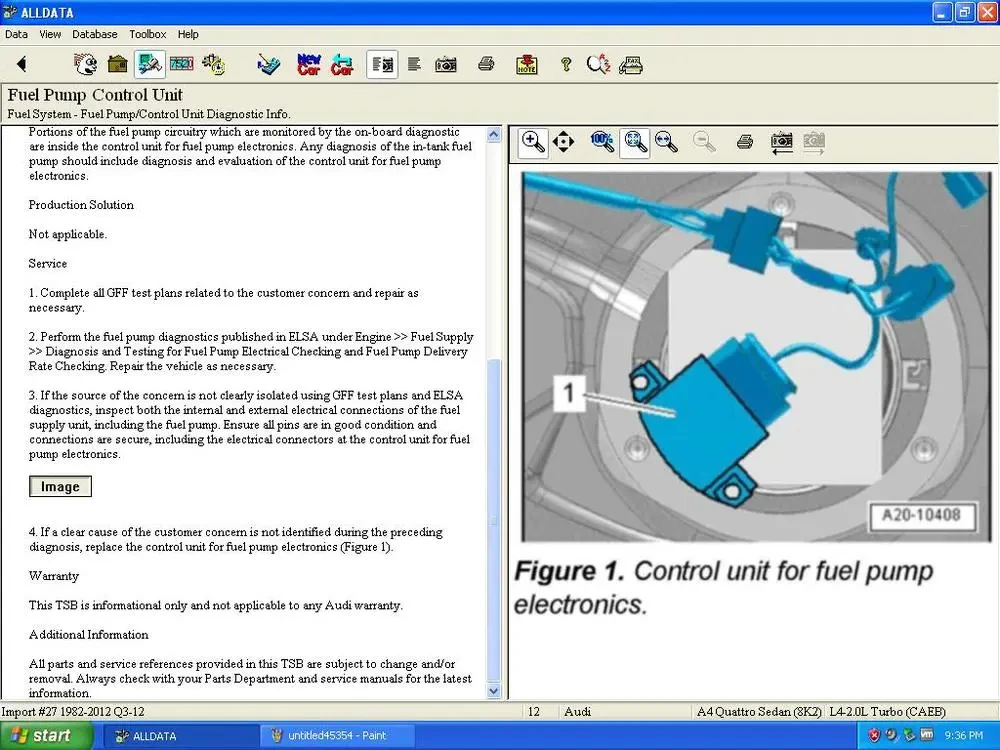The image size is (1000, 750).
Task: Select the zoom in tool on image toolbar
Action: (x=532, y=142)
